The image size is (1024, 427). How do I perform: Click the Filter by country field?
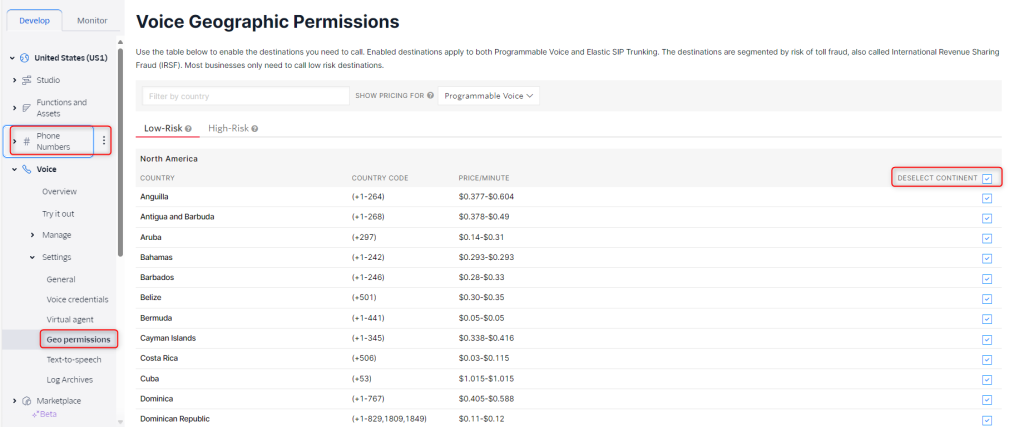(x=244, y=96)
